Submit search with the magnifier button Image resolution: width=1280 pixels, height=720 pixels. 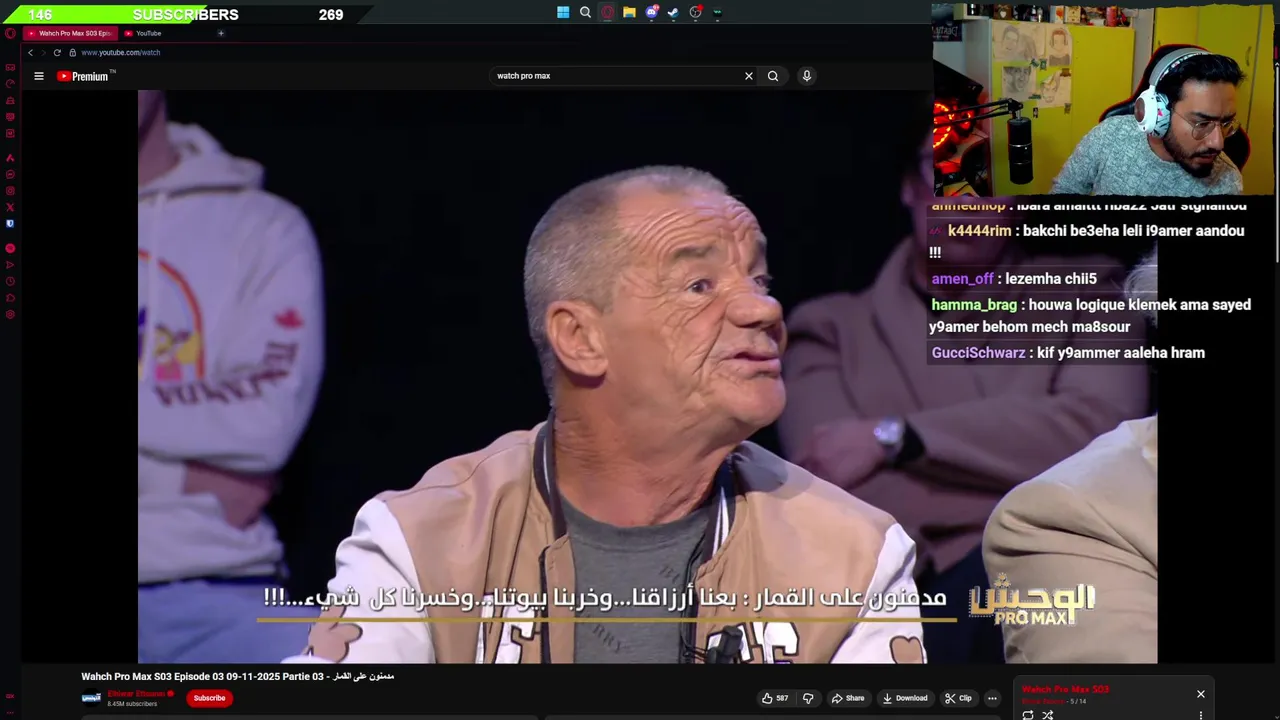[773, 76]
